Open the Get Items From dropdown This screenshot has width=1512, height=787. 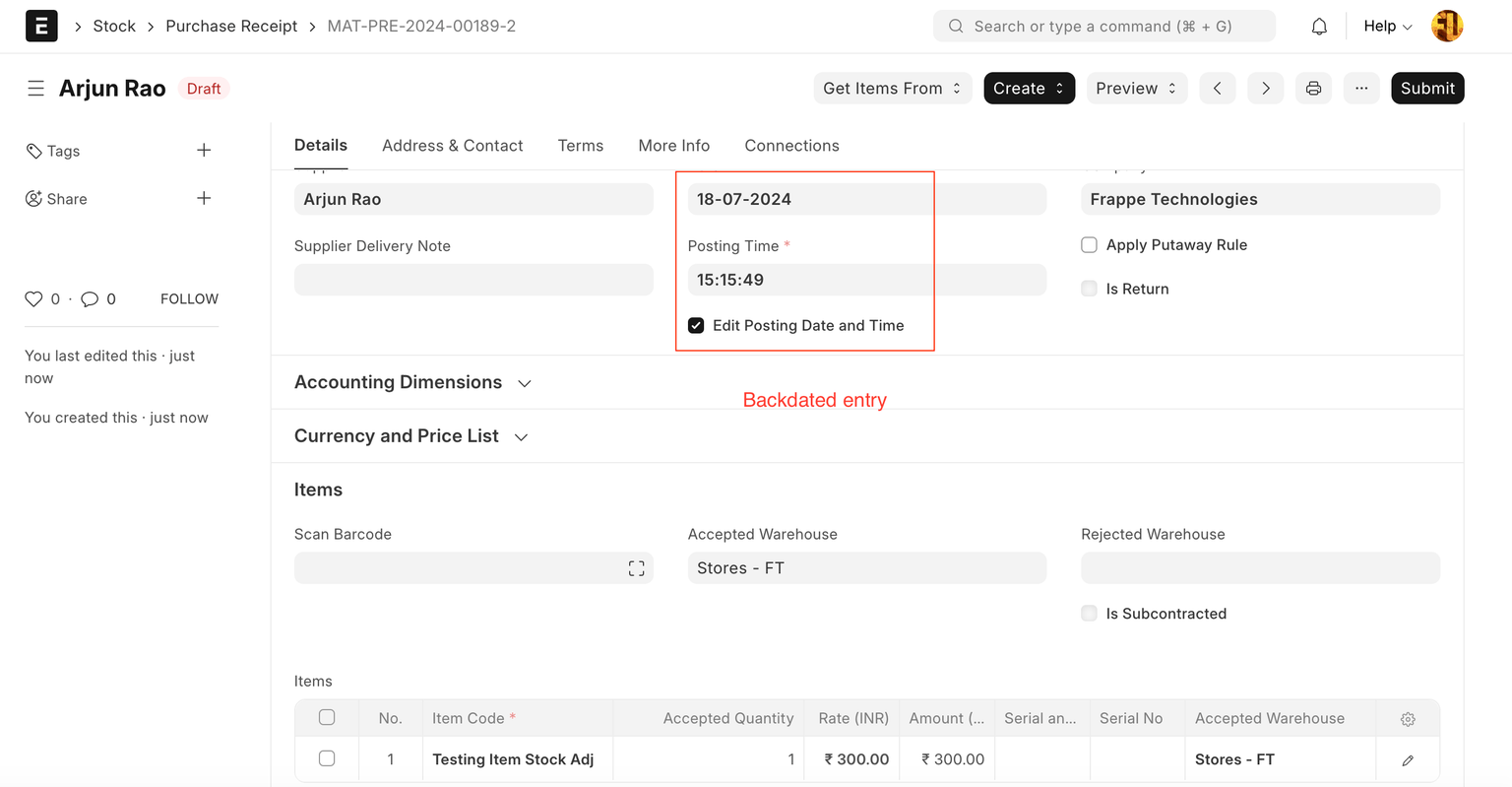click(891, 88)
